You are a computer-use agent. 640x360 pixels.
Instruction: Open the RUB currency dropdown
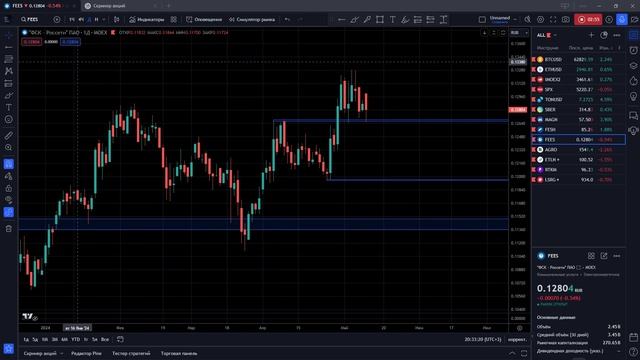point(519,33)
